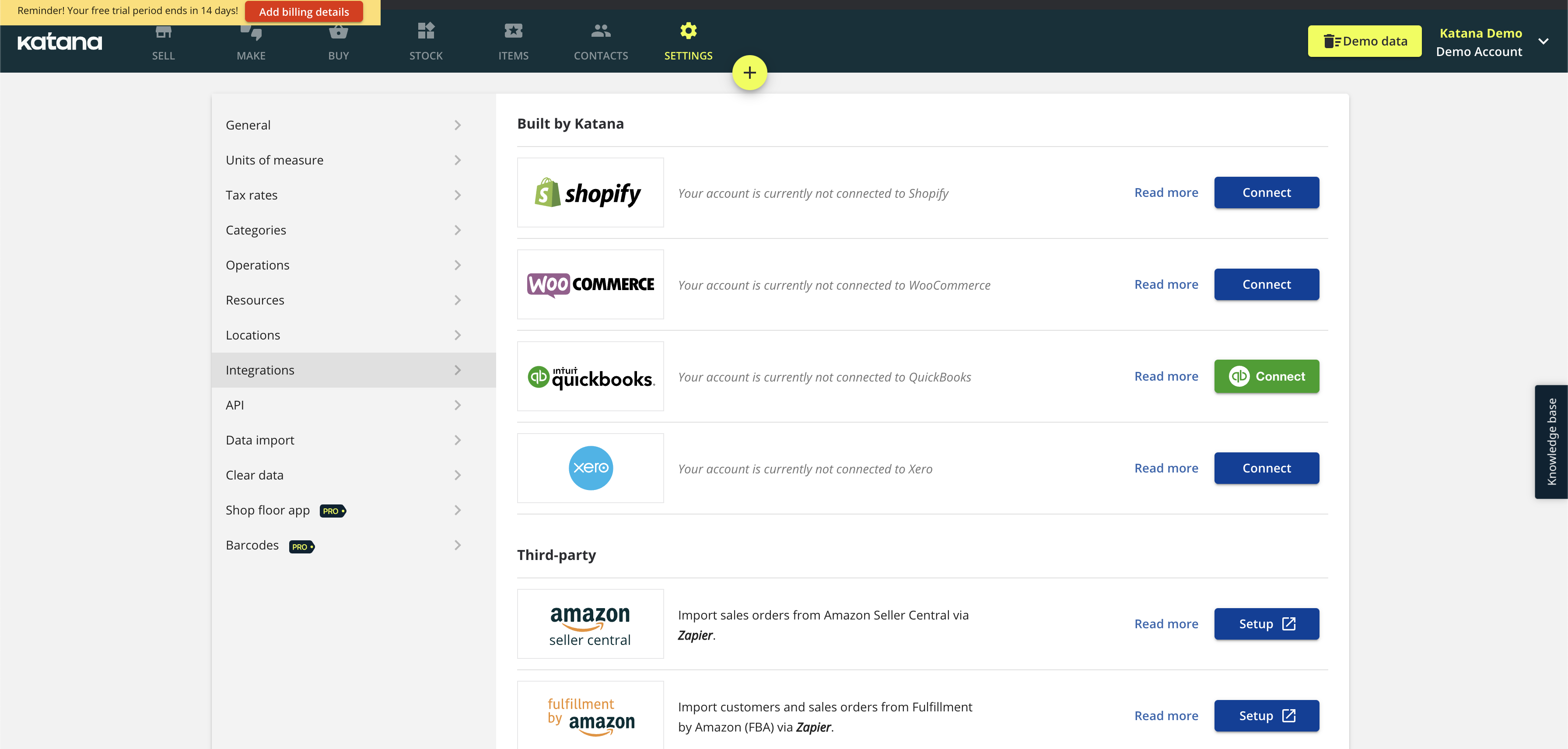Open Tax rates chevron
This screenshot has width=1568, height=749.
[x=458, y=195]
